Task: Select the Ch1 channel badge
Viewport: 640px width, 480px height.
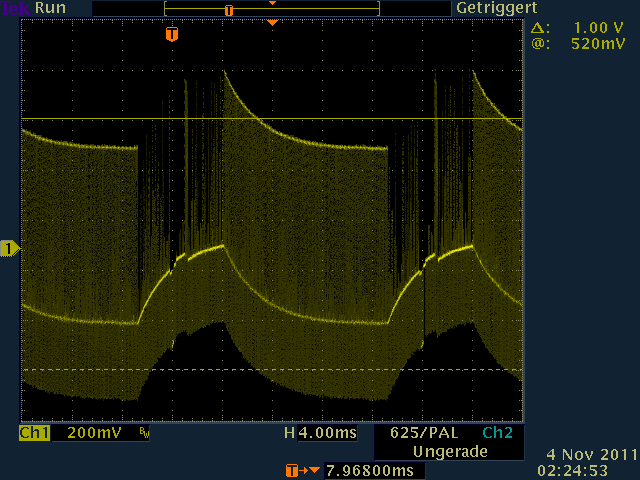Action: click(x=34, y=434)
